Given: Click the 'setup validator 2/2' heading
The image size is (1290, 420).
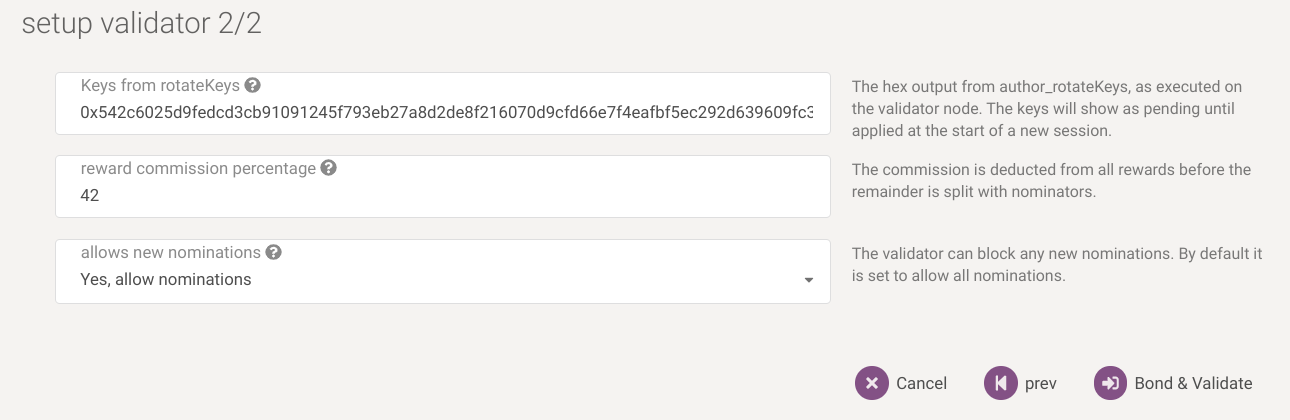Looking at the screenshot, I should [142, 25].
